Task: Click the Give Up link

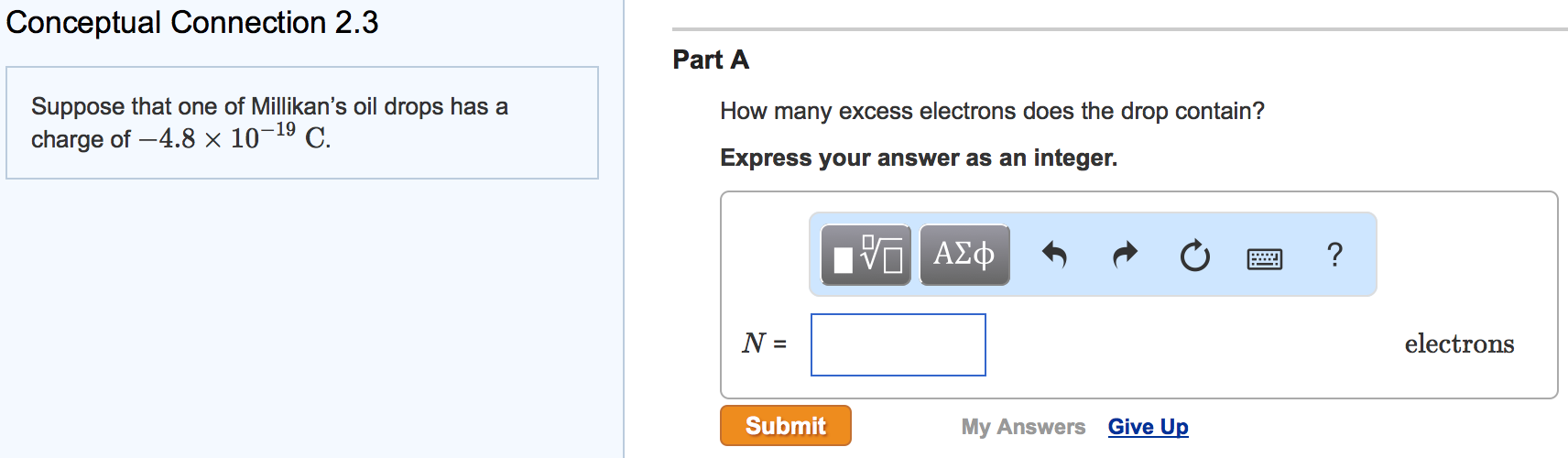Action: click(x=1148, y=427)
